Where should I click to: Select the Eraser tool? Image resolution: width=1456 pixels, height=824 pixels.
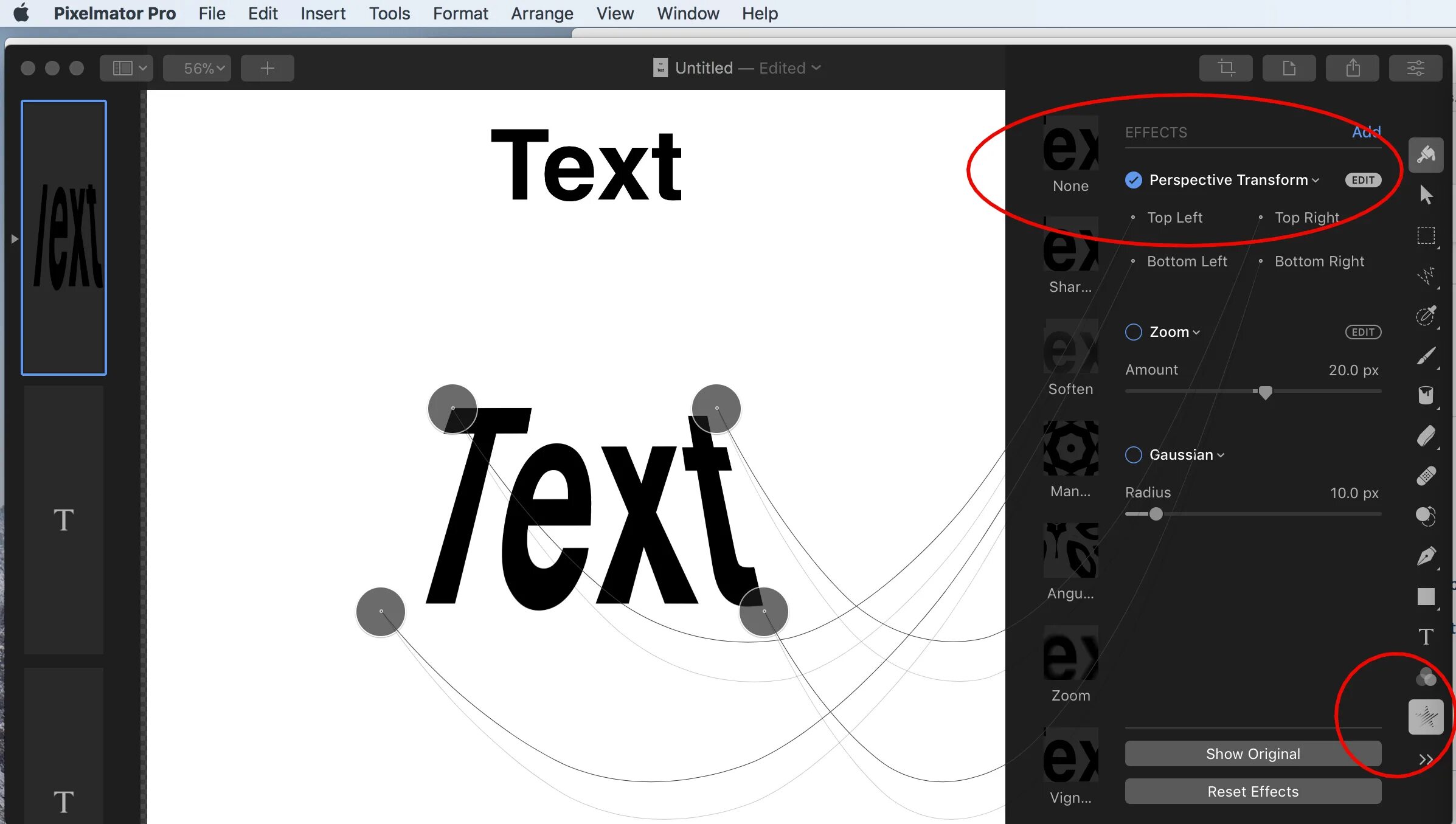tap(1426, 436)
